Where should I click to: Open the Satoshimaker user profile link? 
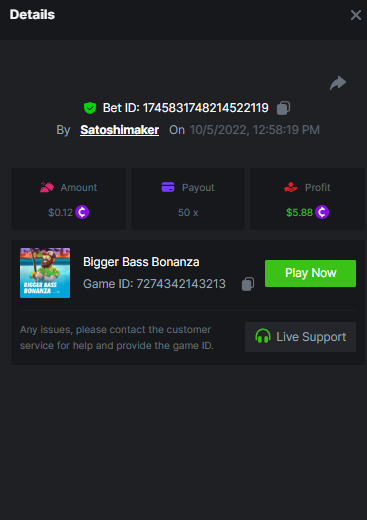(119, 130)
